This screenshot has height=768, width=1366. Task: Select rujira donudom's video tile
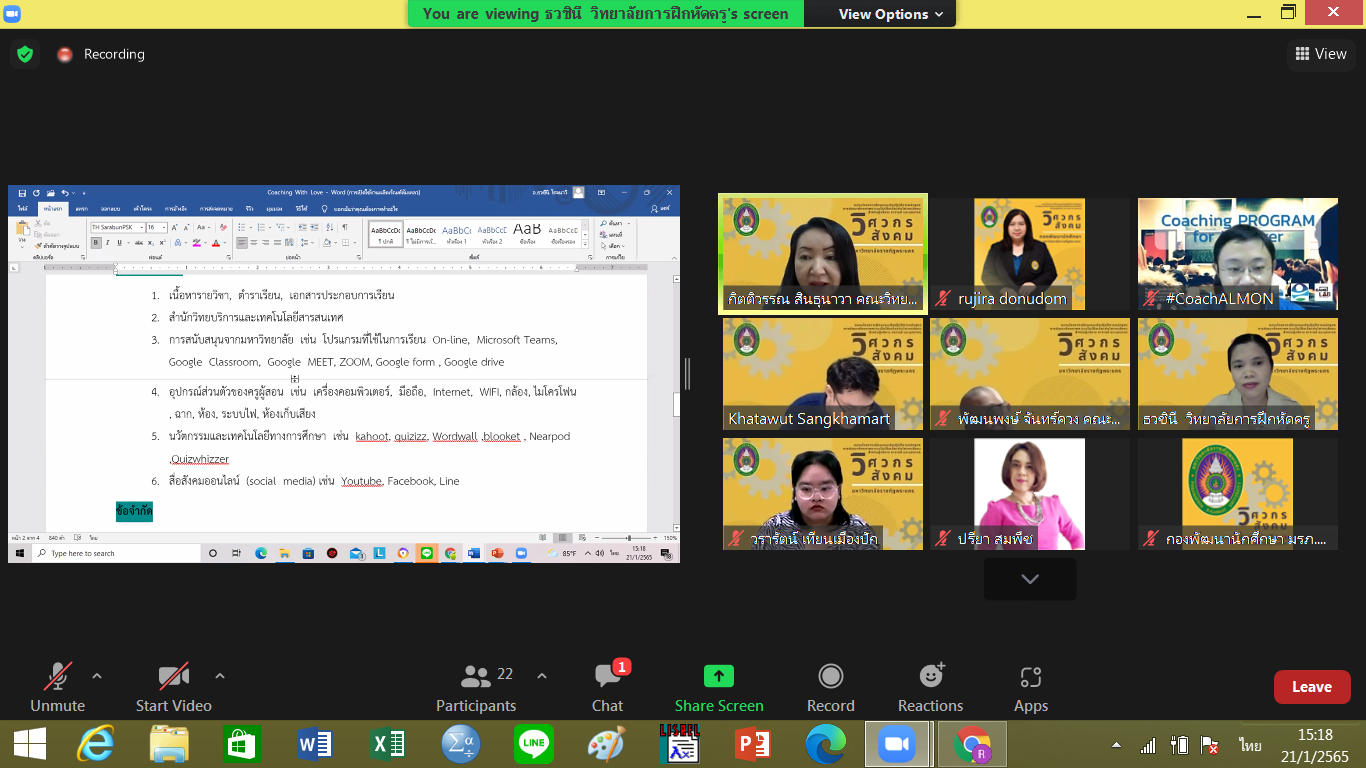(1030, 254)
